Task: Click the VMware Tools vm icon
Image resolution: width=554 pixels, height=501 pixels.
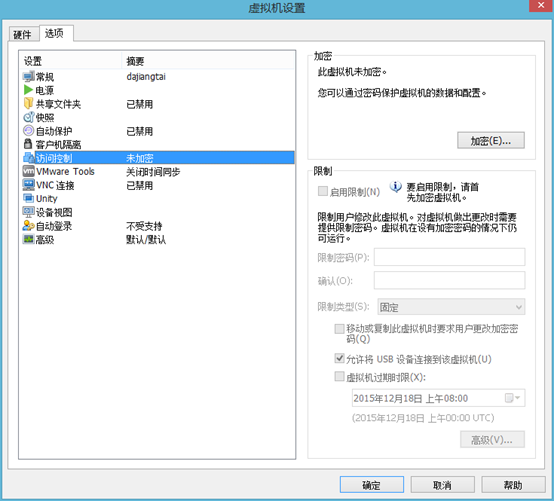Action: 28,171
